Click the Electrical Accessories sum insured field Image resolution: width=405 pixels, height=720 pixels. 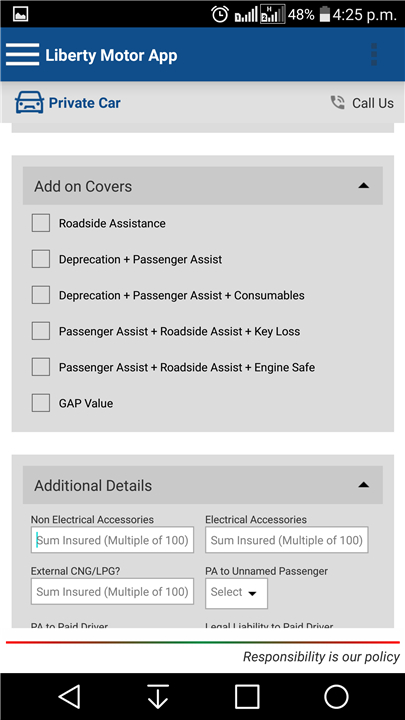287,540
